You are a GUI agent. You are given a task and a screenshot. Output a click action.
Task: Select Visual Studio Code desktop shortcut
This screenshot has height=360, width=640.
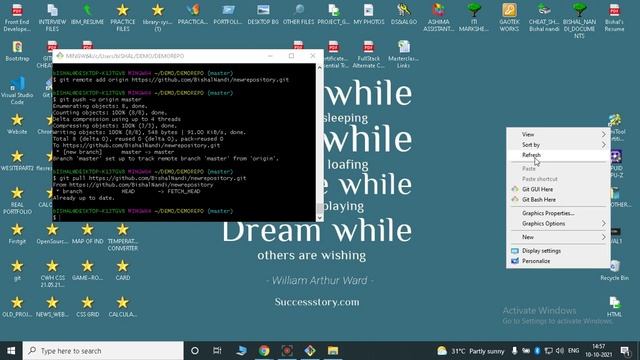(17, 91)
